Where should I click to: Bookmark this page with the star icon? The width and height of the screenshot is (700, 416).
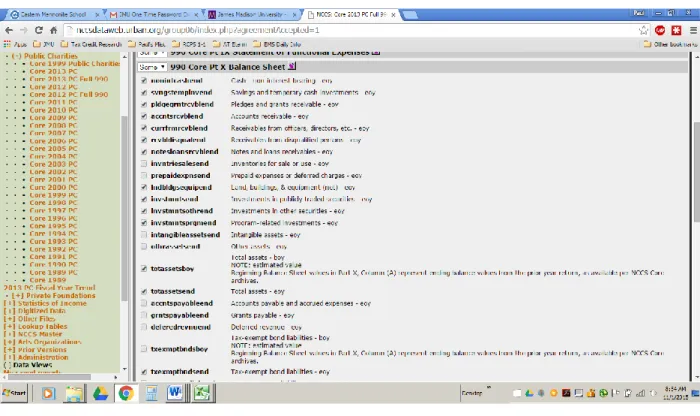pos(643,30)
